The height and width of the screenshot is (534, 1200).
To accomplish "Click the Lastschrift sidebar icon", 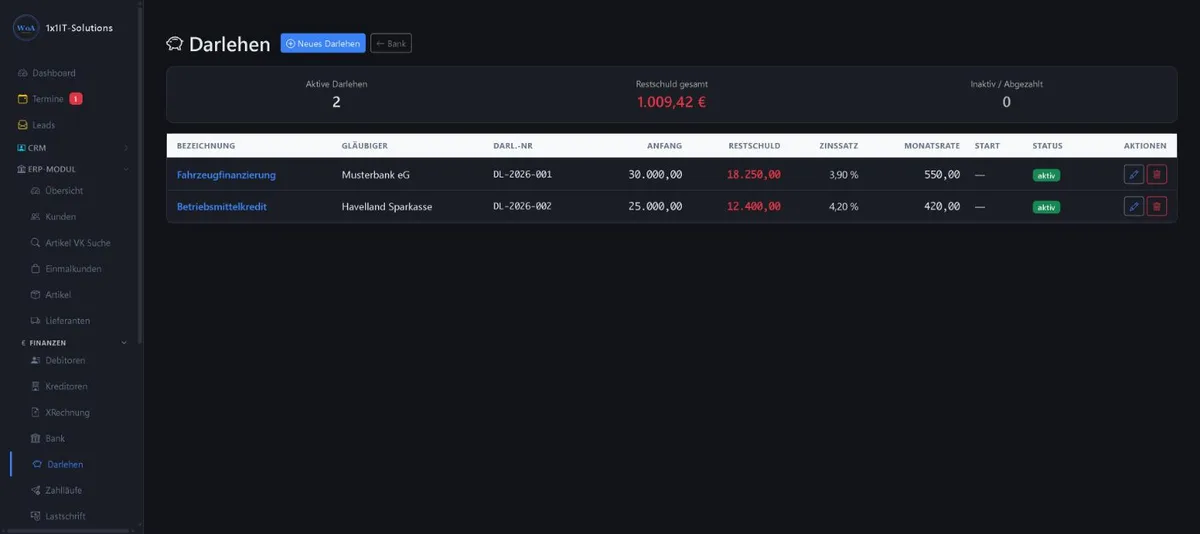I will coord(36,516).
